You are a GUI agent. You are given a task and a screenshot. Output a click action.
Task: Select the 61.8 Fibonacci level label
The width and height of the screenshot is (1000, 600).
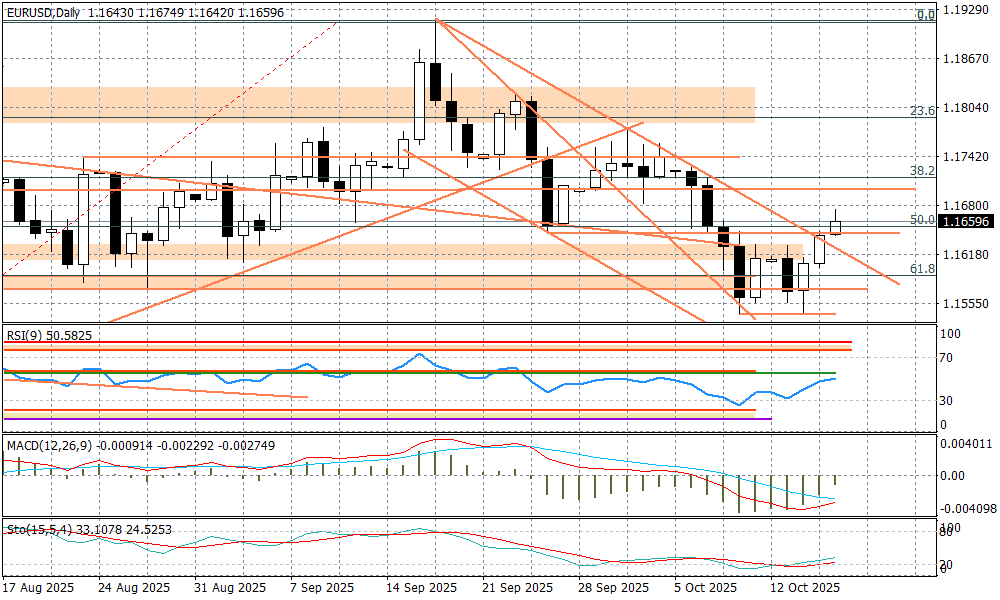[x=923, y=269]
